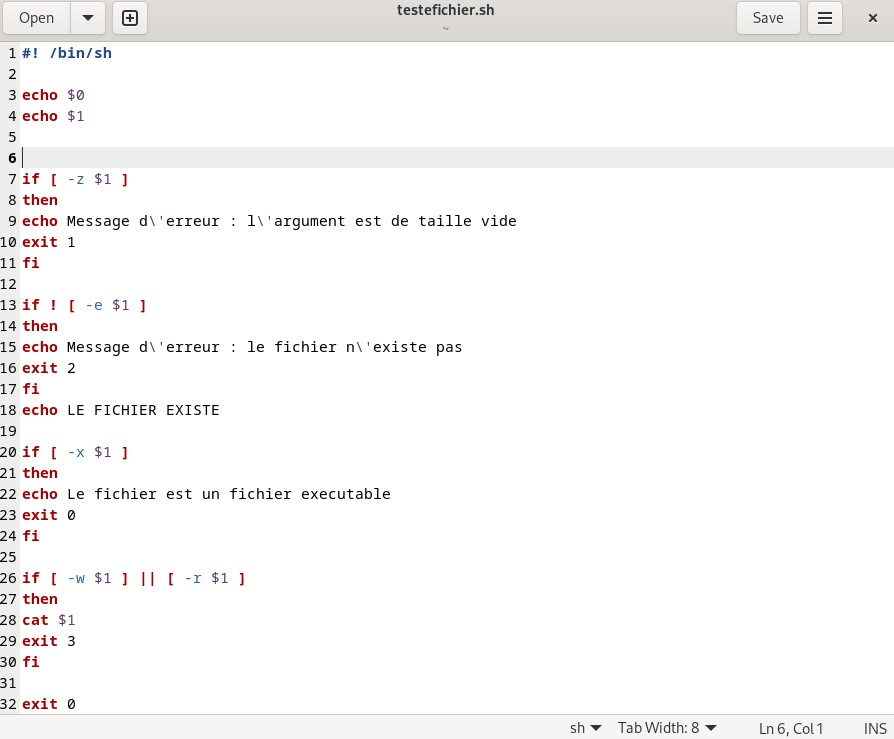Click the Open button
This screenshot has height=739, width=894.
pos(37,18)
